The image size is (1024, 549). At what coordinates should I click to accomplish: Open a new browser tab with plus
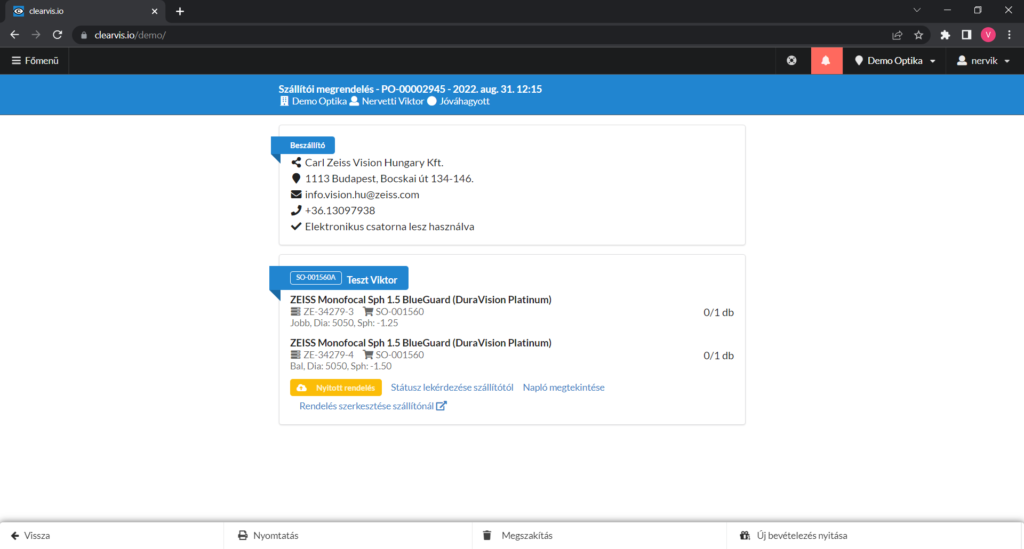(180, 11)
